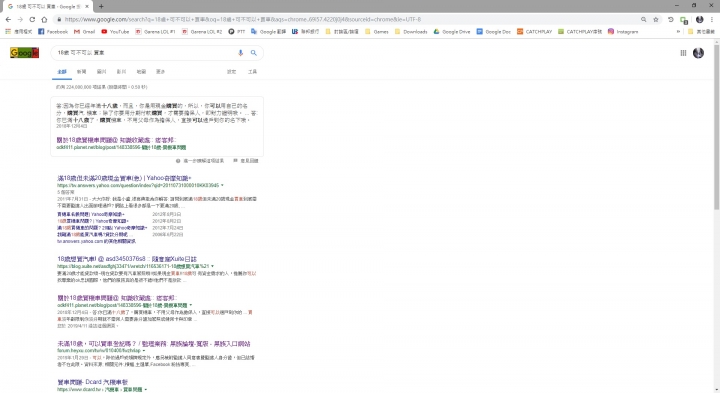Click the Feedback link under the snippet
The image size is (720, 393).
coord(246,161)
